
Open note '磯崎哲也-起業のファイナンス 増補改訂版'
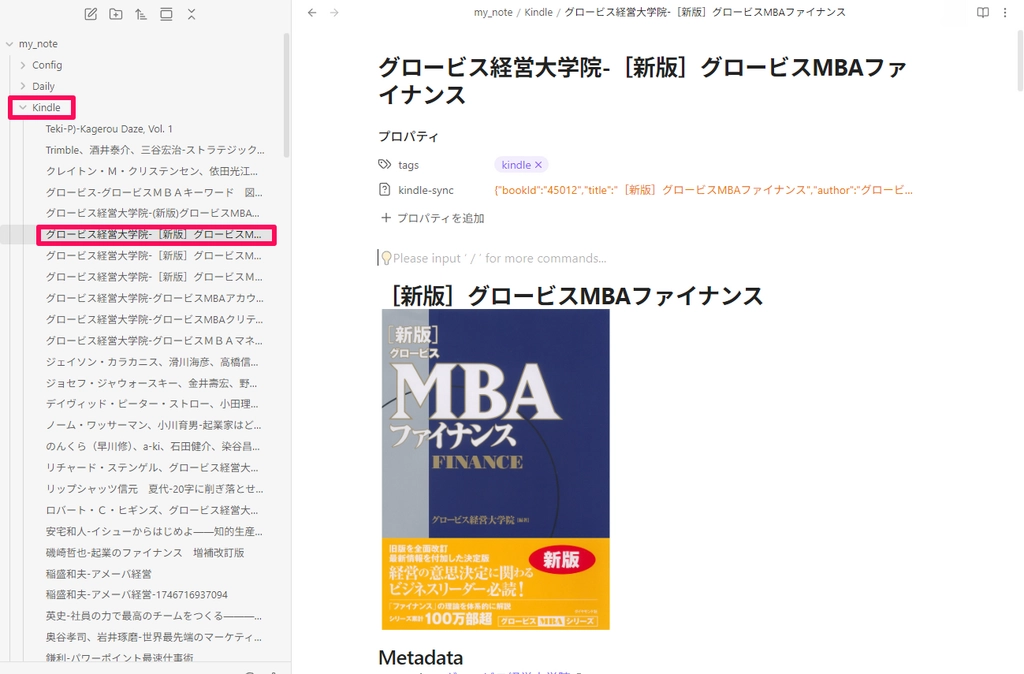[x=145, y=553]
